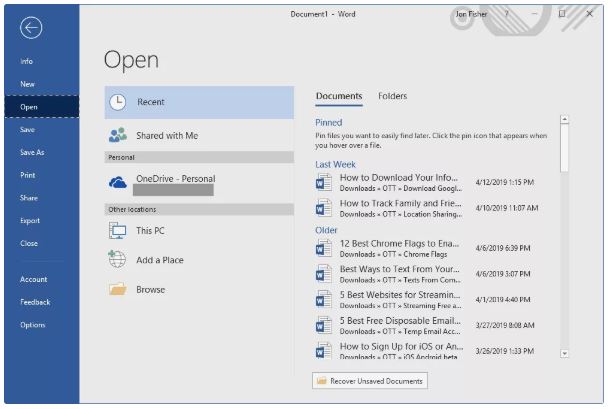Click Word icon for How to Track Family
This screenshot has width=609, height=409.
324,208
